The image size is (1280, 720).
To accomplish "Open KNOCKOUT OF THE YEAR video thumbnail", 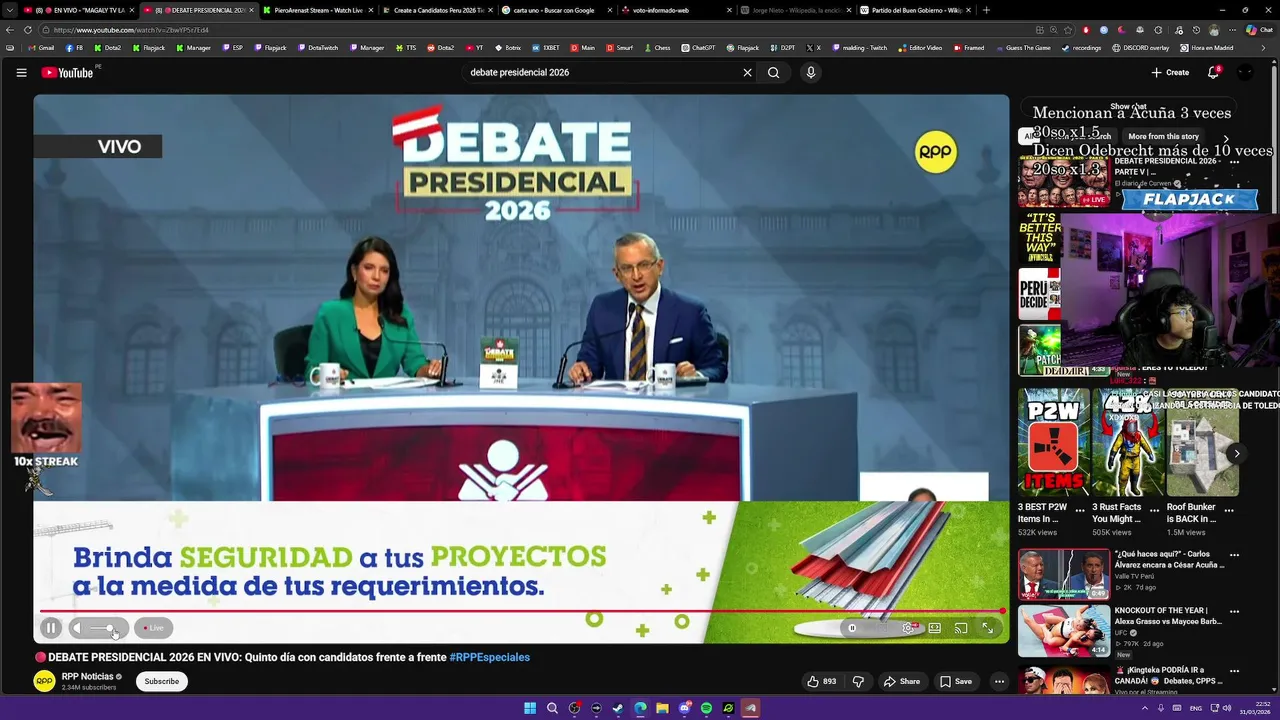I will 1064,631.
